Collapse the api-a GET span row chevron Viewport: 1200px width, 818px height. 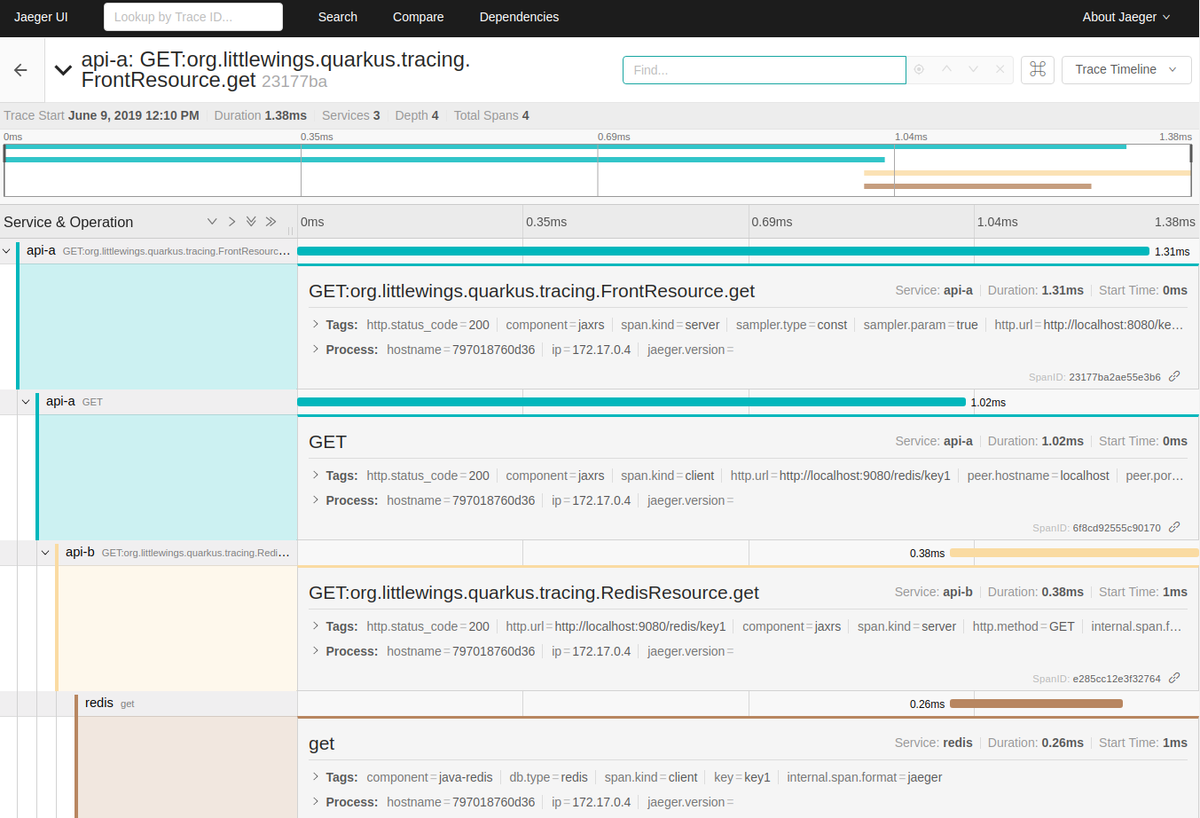(x=27, y=402)
